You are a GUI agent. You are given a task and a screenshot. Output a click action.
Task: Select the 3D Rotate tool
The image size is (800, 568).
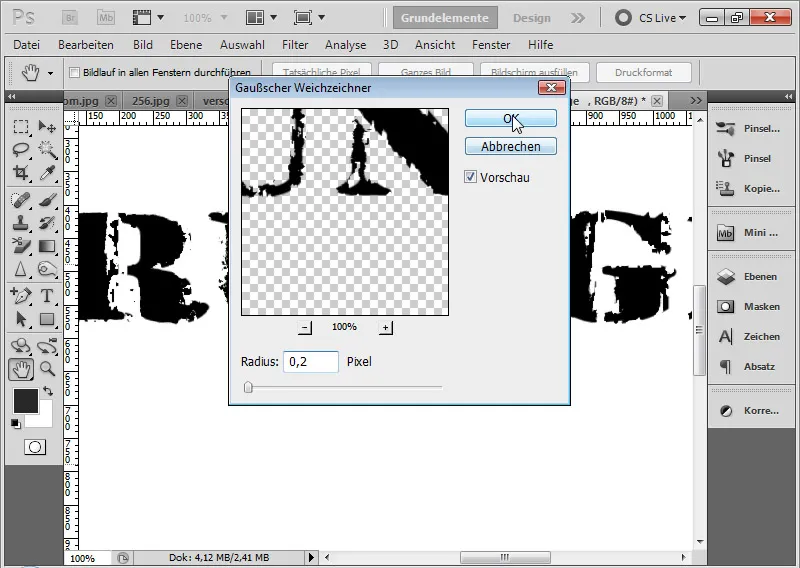coord(21,345)
